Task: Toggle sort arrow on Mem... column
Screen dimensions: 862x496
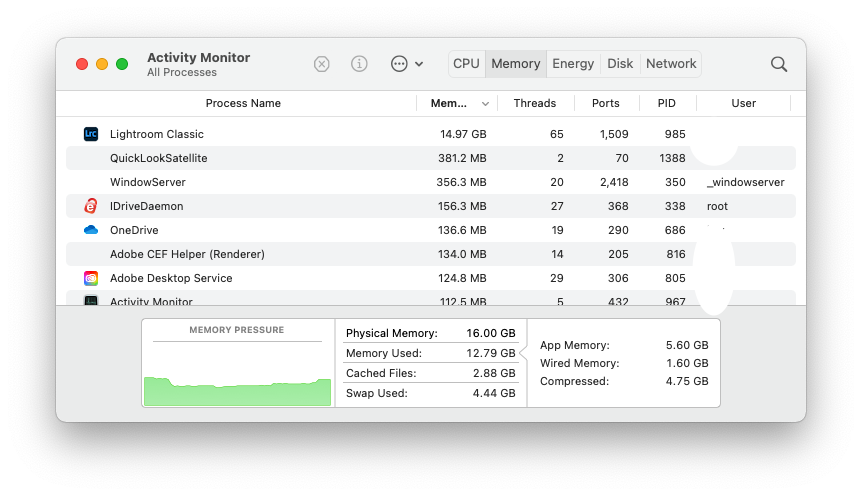Action: (x=485, y=103)
